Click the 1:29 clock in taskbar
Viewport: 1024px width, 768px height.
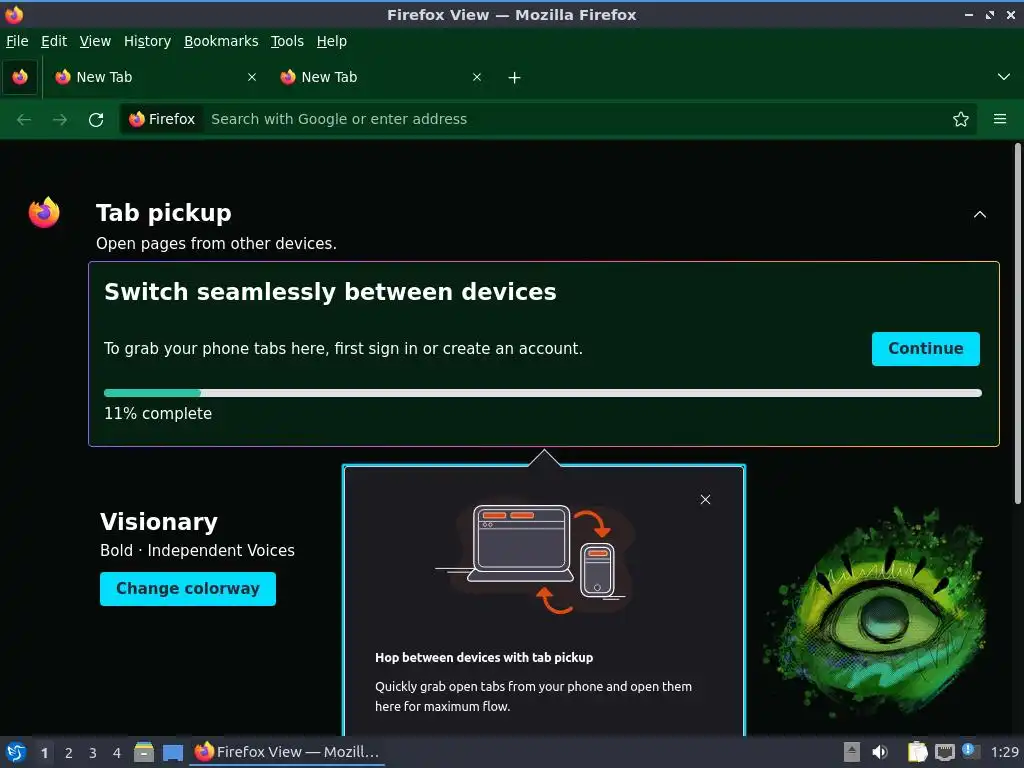1004,752
